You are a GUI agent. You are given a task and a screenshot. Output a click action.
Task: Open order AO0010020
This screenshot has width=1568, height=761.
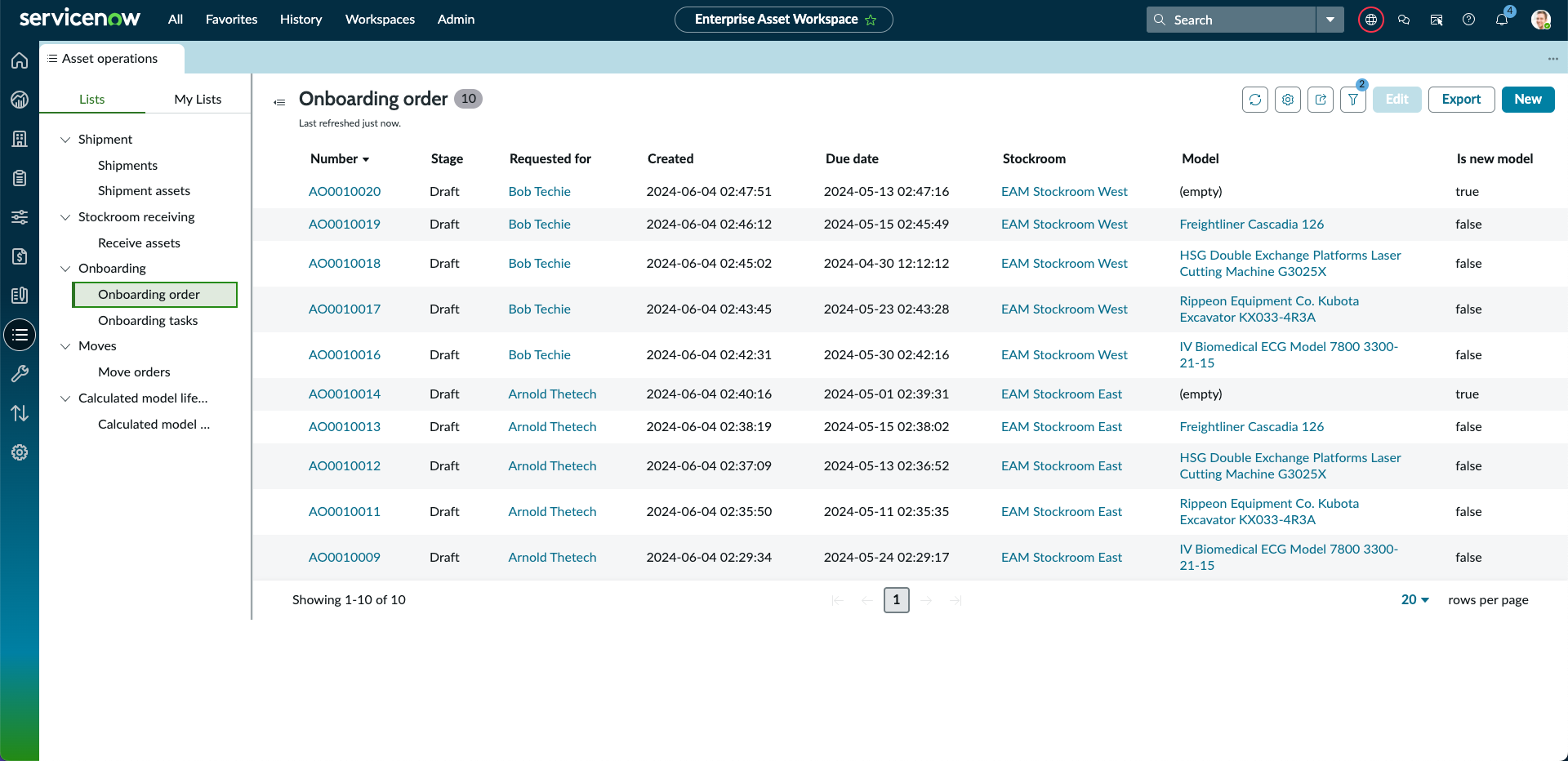(345, 192)
